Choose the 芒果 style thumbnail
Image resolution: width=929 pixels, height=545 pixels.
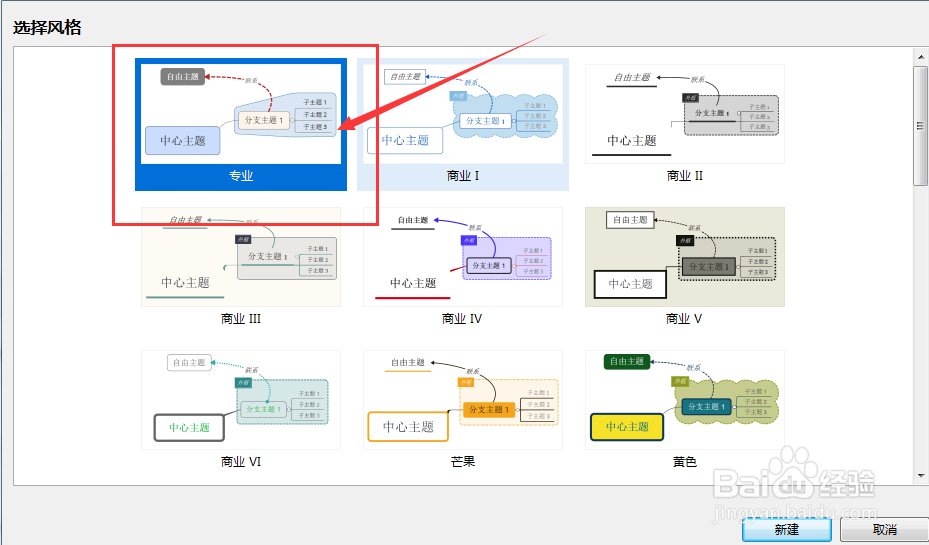tap(463, 400)
